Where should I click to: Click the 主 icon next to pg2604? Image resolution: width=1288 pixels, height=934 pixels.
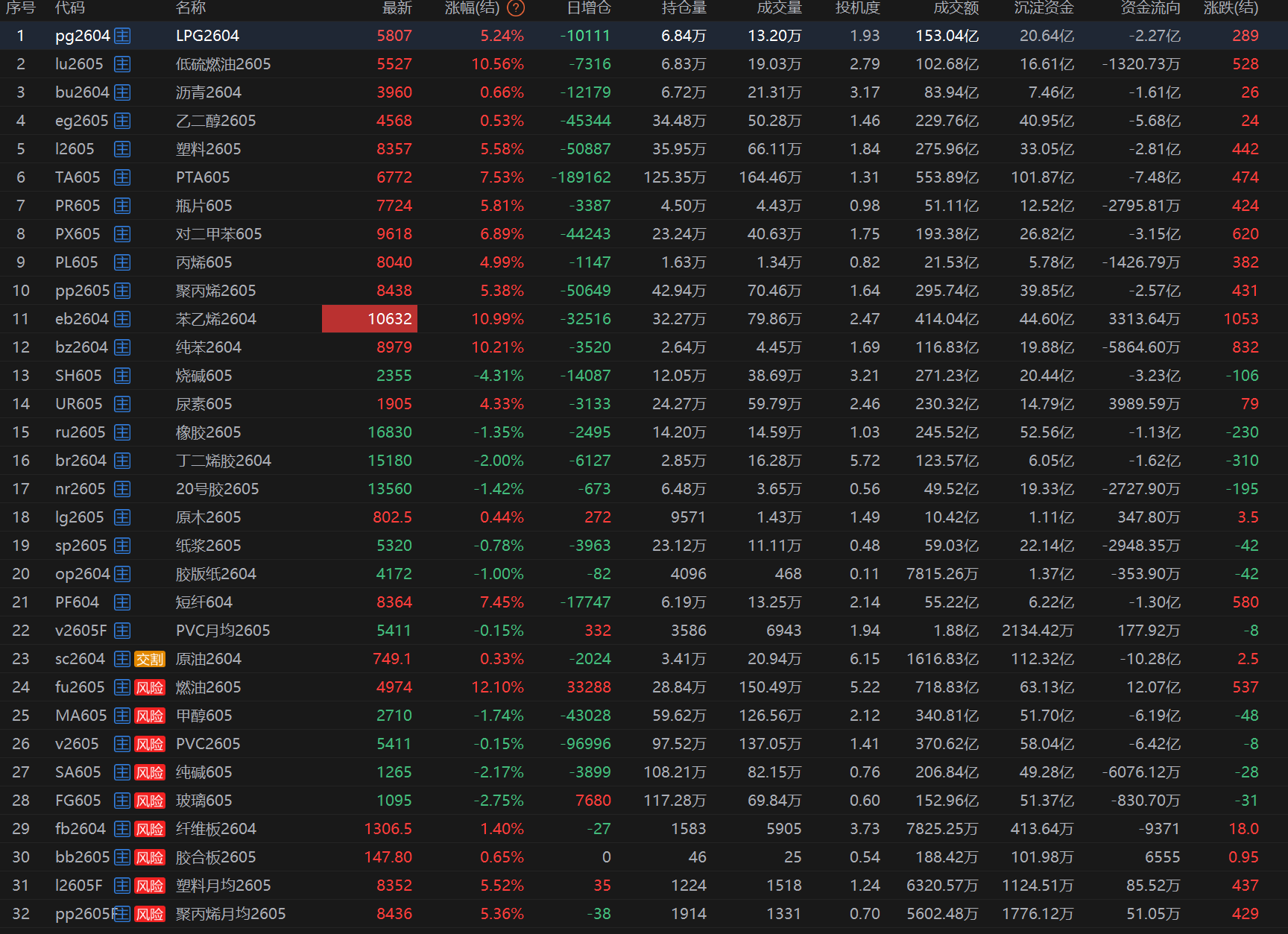point(122,36)
